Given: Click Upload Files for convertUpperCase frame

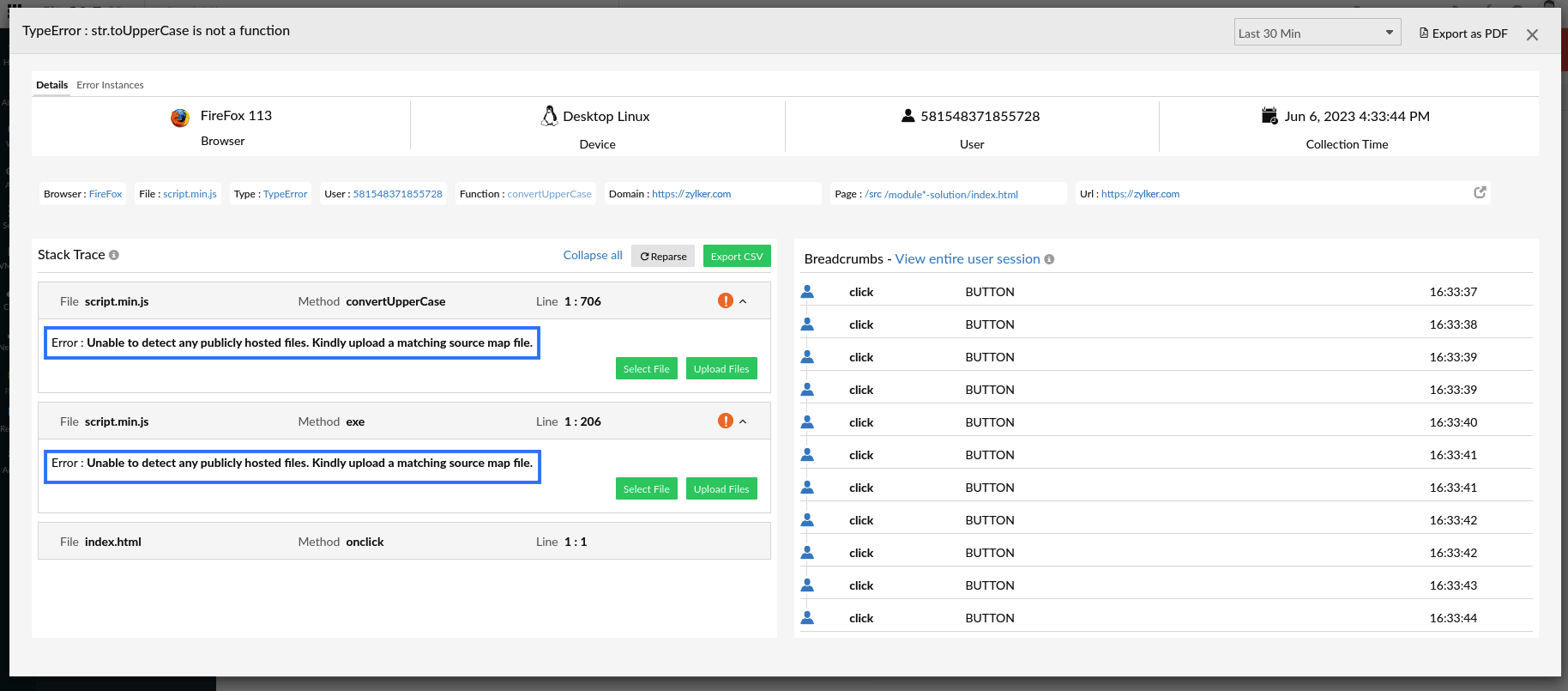Looking at the screenshot, I should point(721,368).
